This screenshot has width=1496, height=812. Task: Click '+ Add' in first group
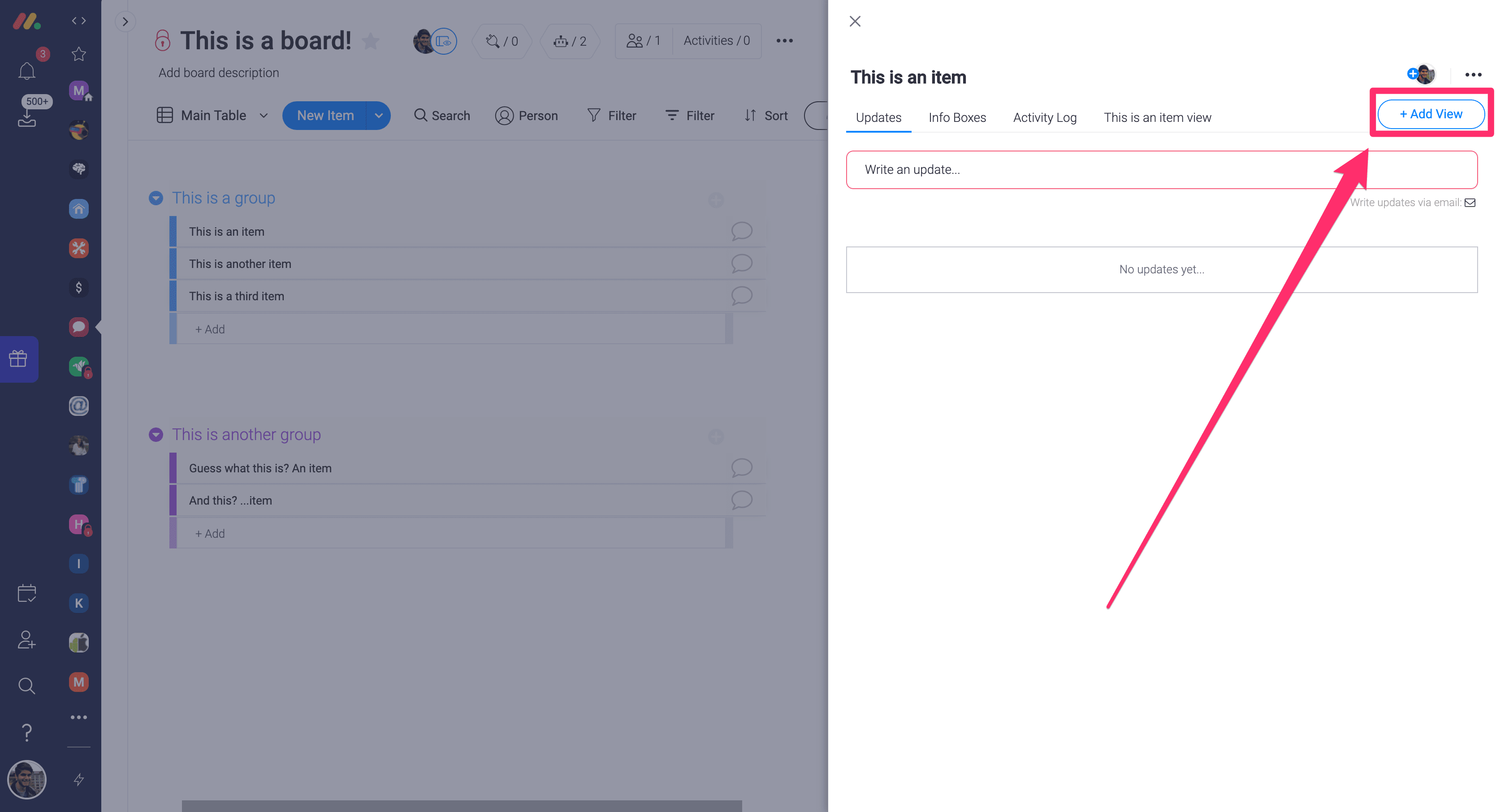[x=451, y=329]
